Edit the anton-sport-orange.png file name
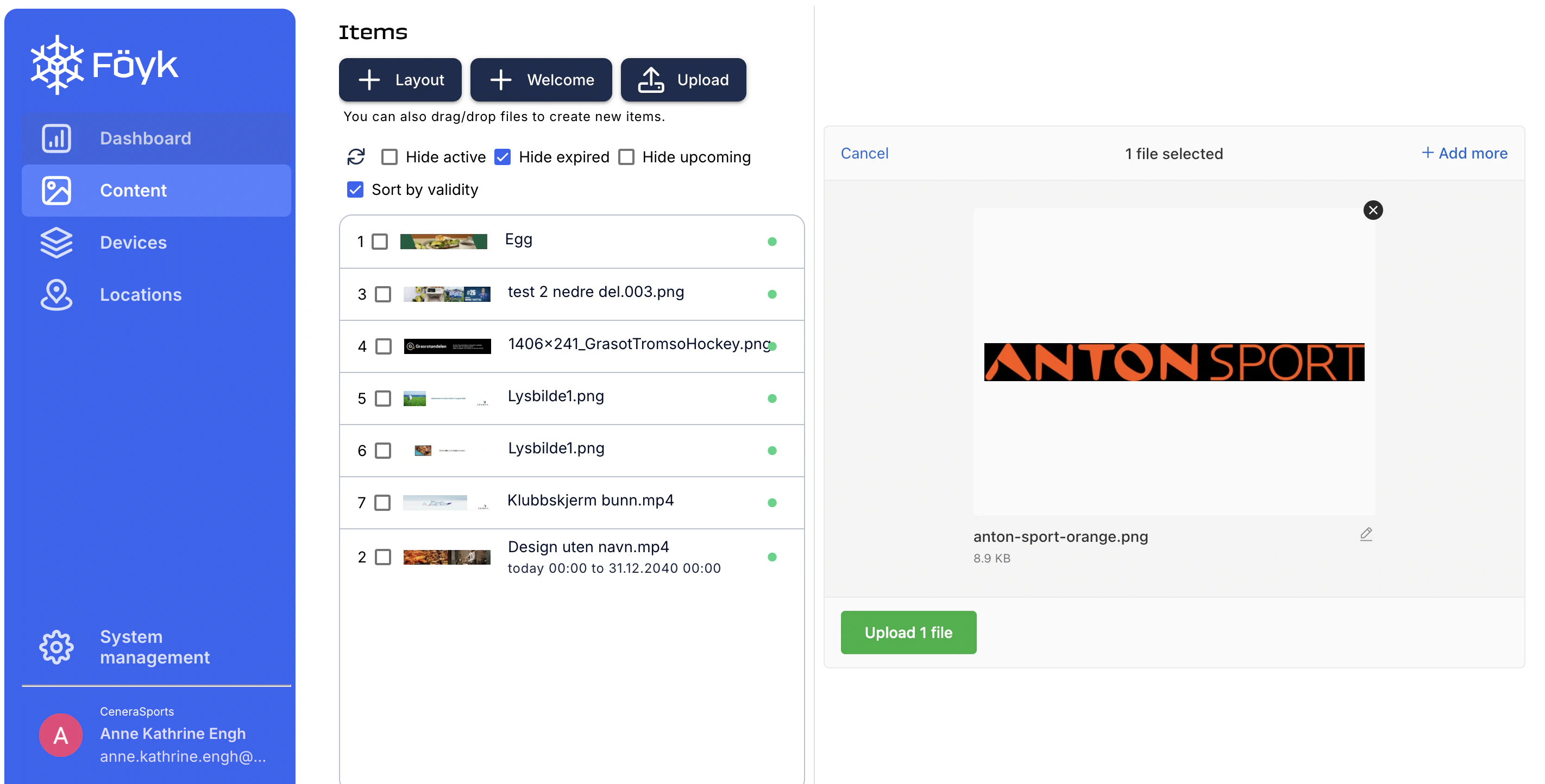The width and height of the screenshot is (1545, 784). (1366, 534)
